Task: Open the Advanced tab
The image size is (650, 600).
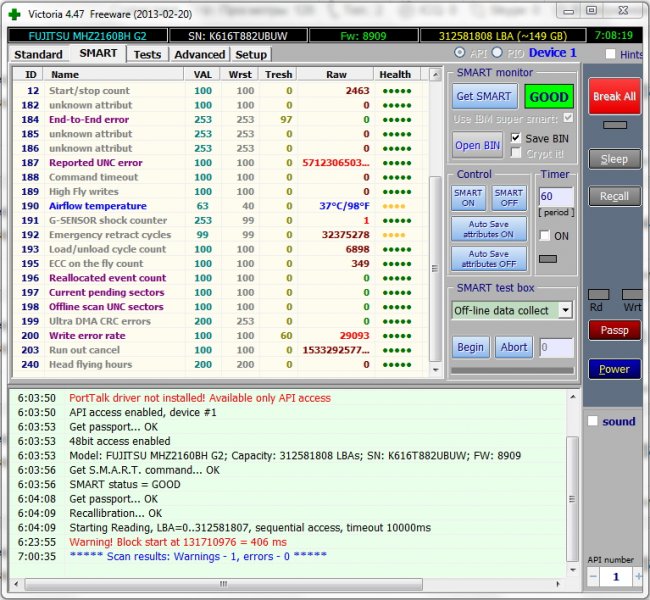Action: (199, 54)
